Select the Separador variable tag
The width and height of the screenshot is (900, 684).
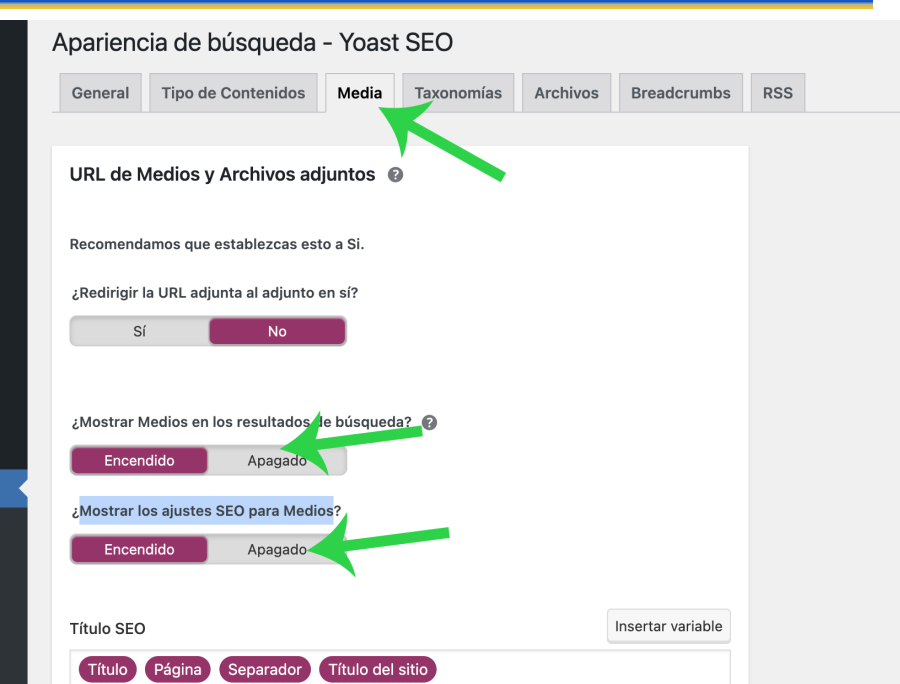(x=265, y=670)
